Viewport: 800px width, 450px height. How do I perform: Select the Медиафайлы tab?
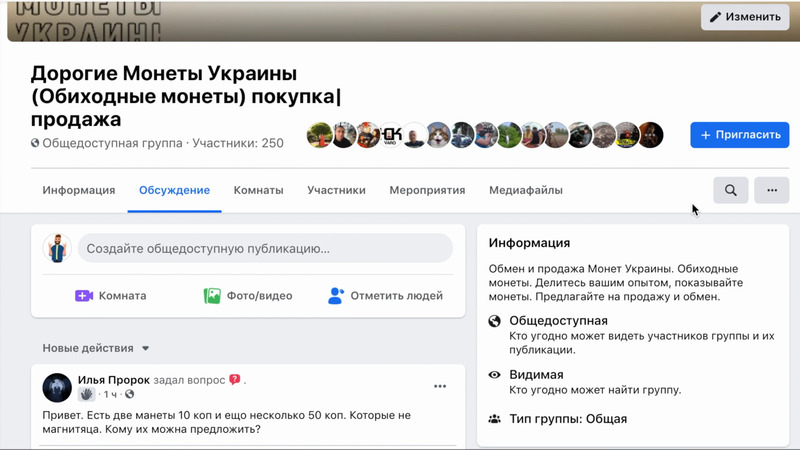point(525,190)
